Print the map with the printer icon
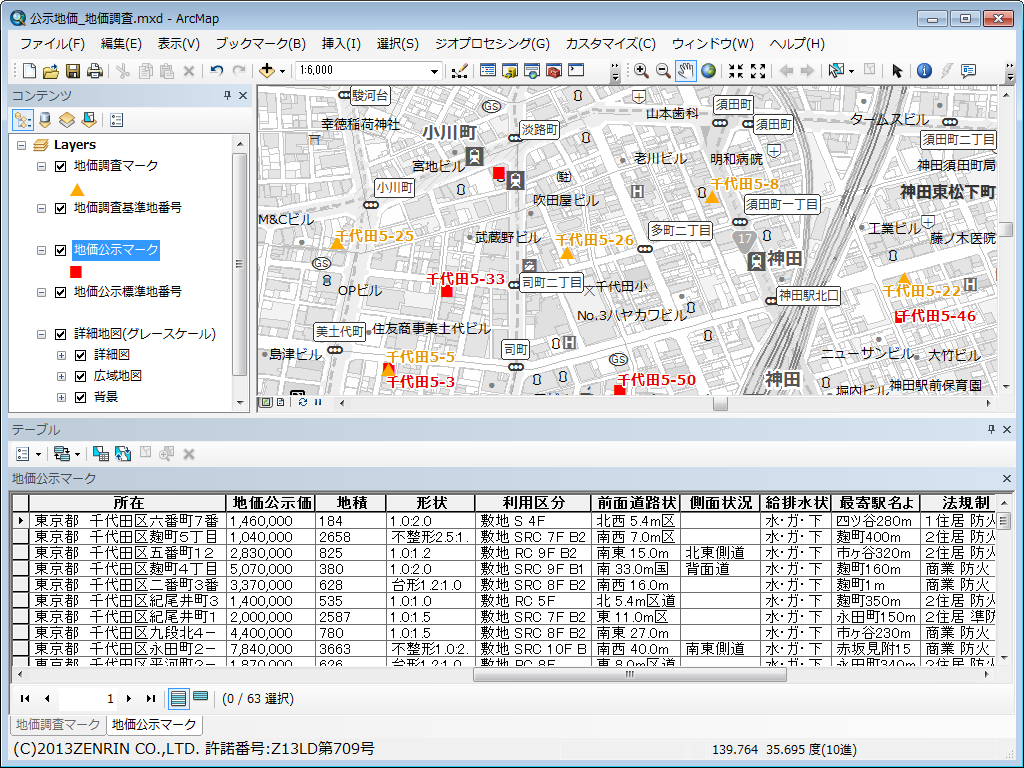Screen dimensions: 1024x768 [95, 71]
